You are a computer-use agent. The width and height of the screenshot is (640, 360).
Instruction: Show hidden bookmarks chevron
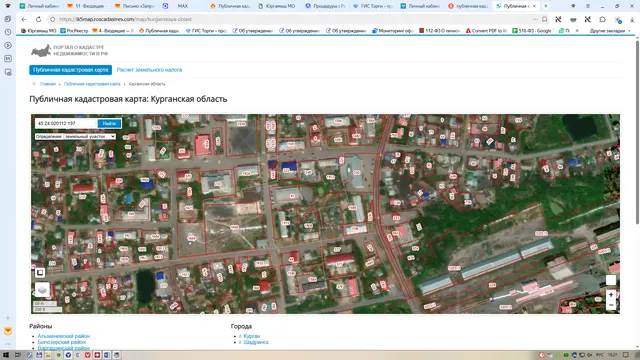pyautogui.click(x=577, y=31)
